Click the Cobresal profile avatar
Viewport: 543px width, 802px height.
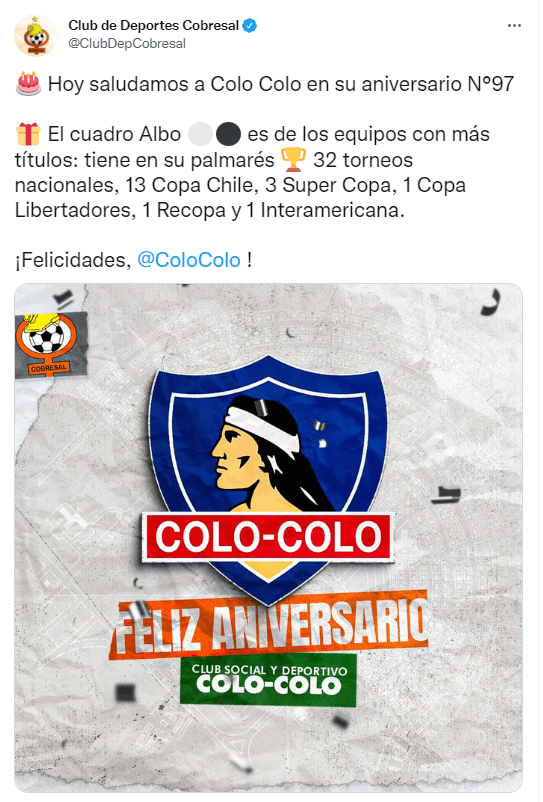(x=35, y=35)
